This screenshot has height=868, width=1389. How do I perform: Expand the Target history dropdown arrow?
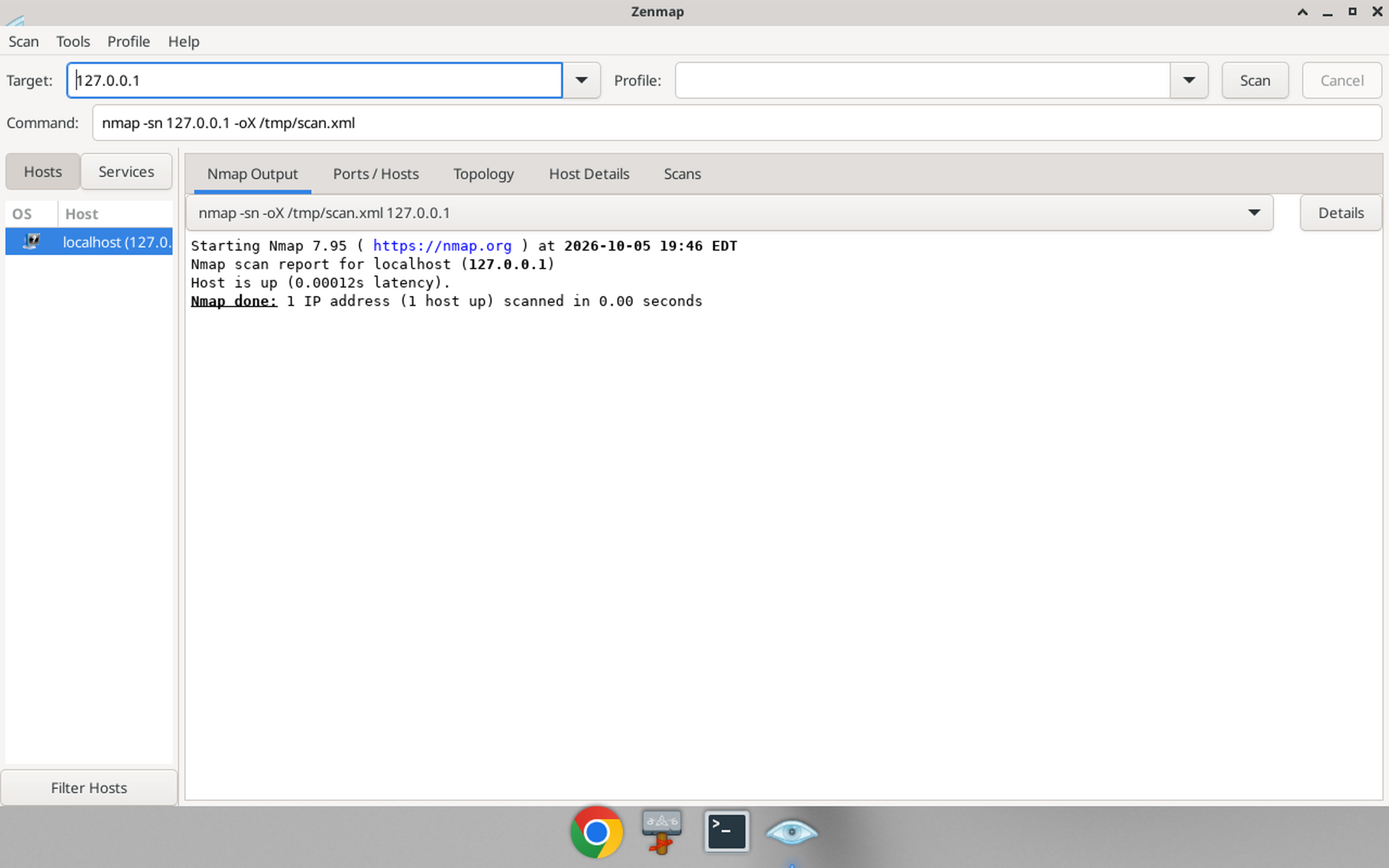pyautogui.click(x=581, y=80)
